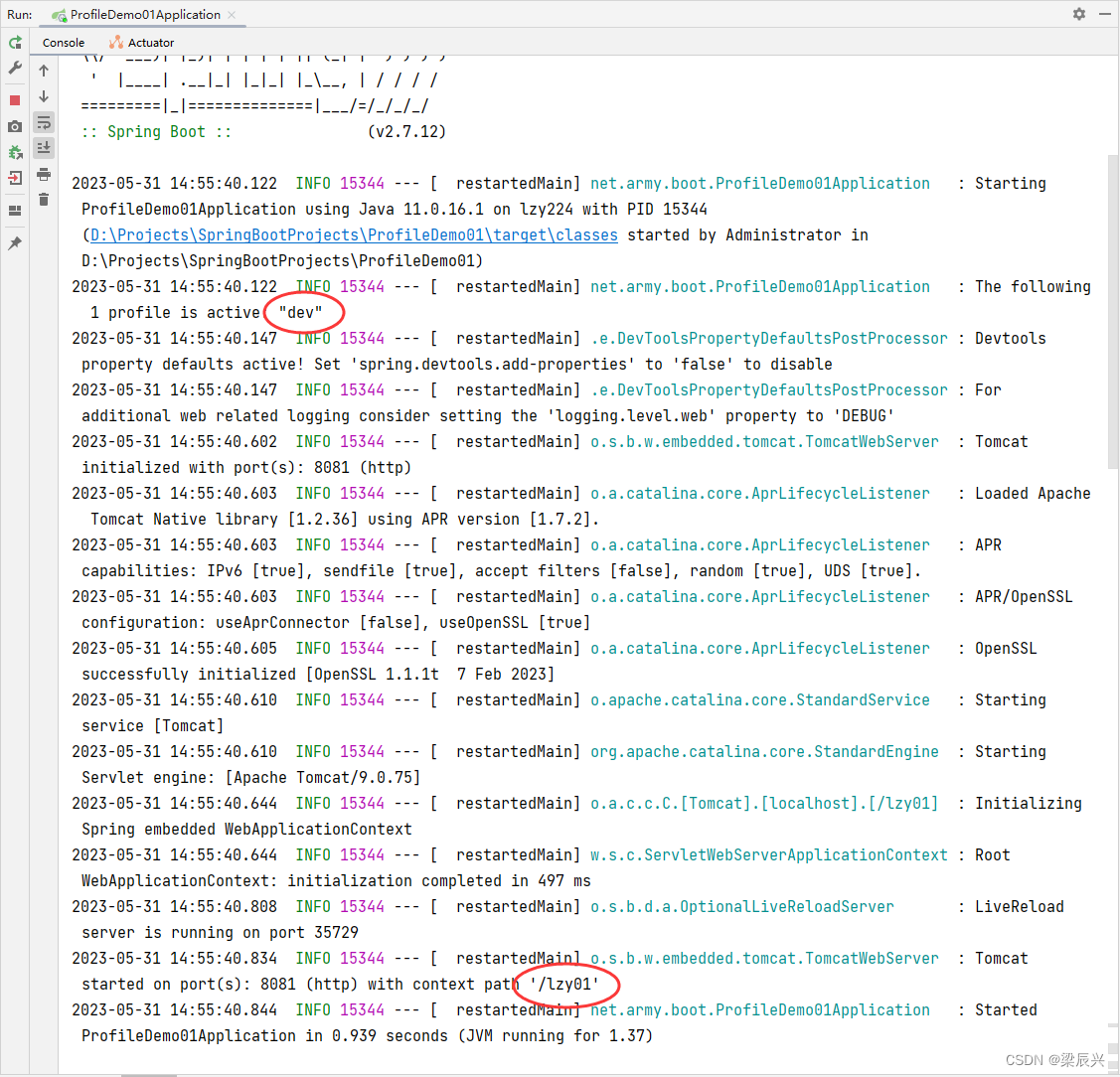Click the up arrow stack-trace icon
Screen dimensions: 1120x1077
pos(44,71)
